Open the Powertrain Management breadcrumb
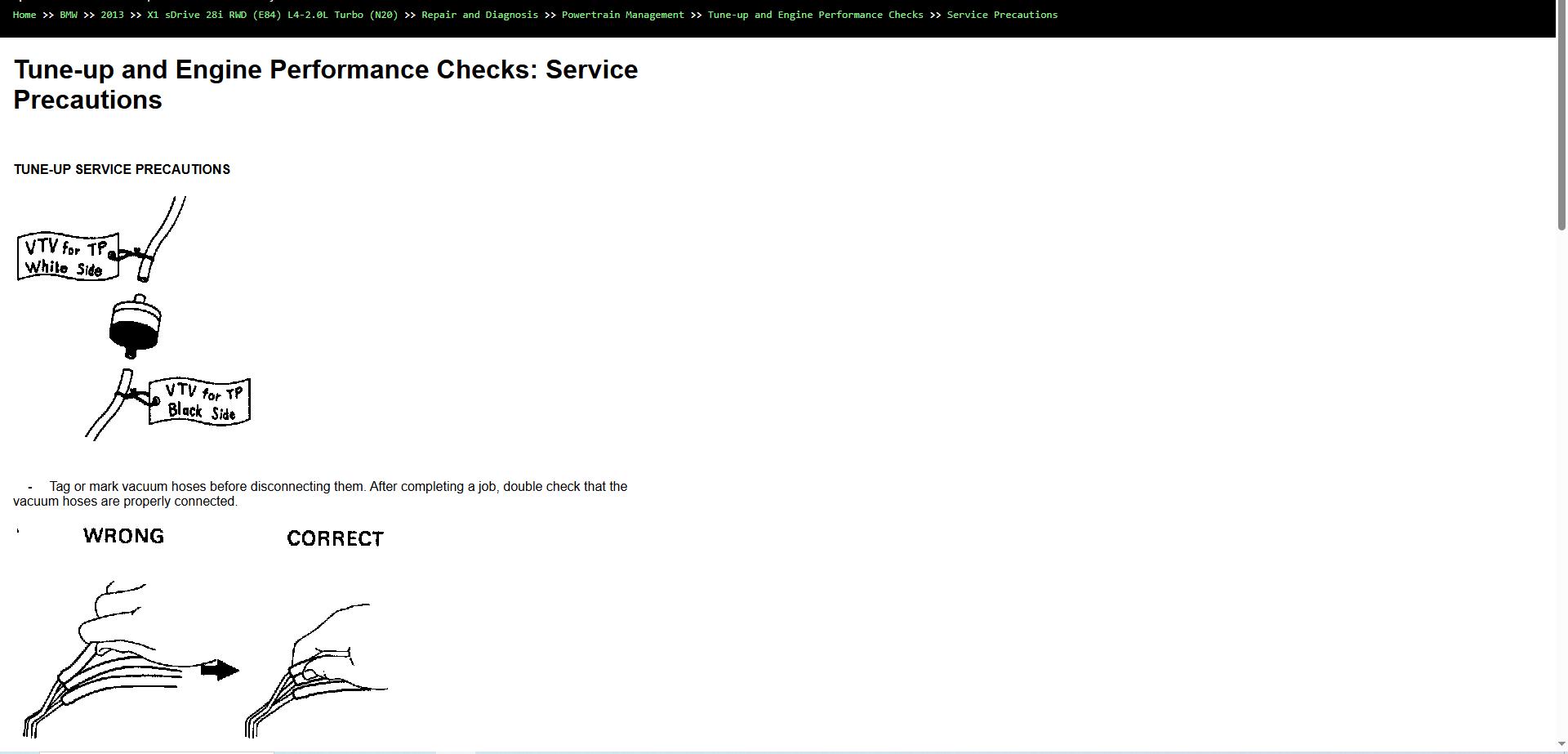 click(623, 15)
